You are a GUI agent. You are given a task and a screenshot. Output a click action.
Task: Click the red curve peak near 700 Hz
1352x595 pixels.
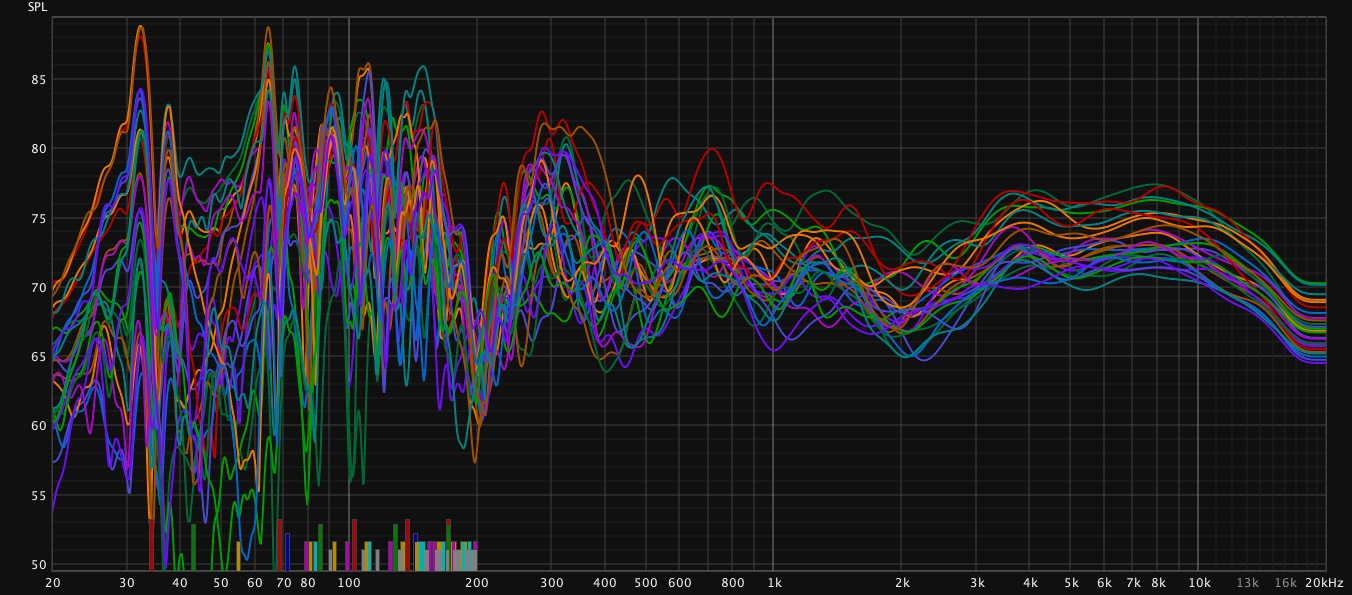(x=712, y=150)
